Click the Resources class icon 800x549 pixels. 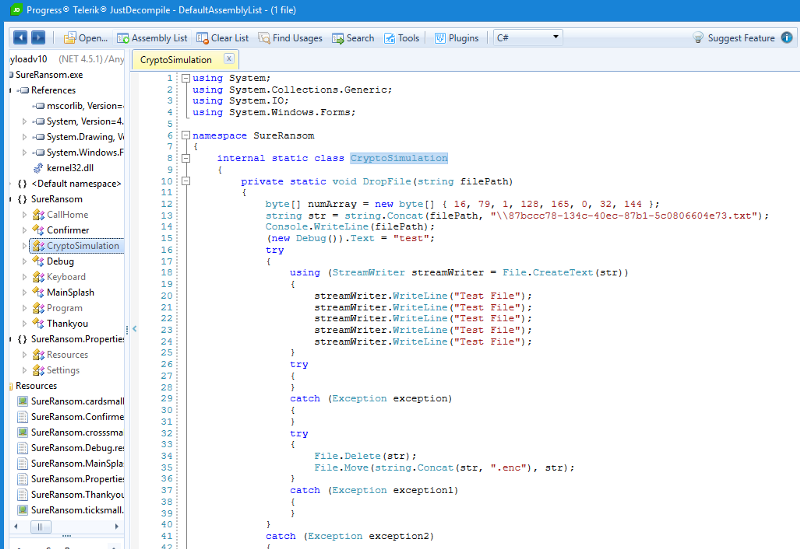tap(38, 355)
